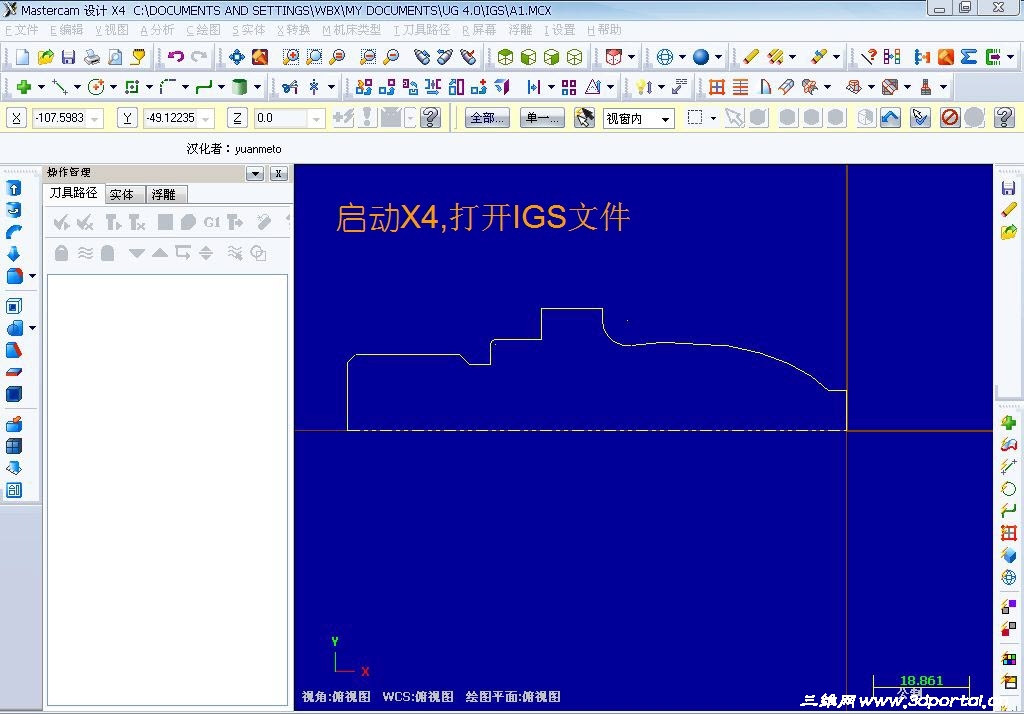Open the 文件 File menu

(x=22, y=30)
